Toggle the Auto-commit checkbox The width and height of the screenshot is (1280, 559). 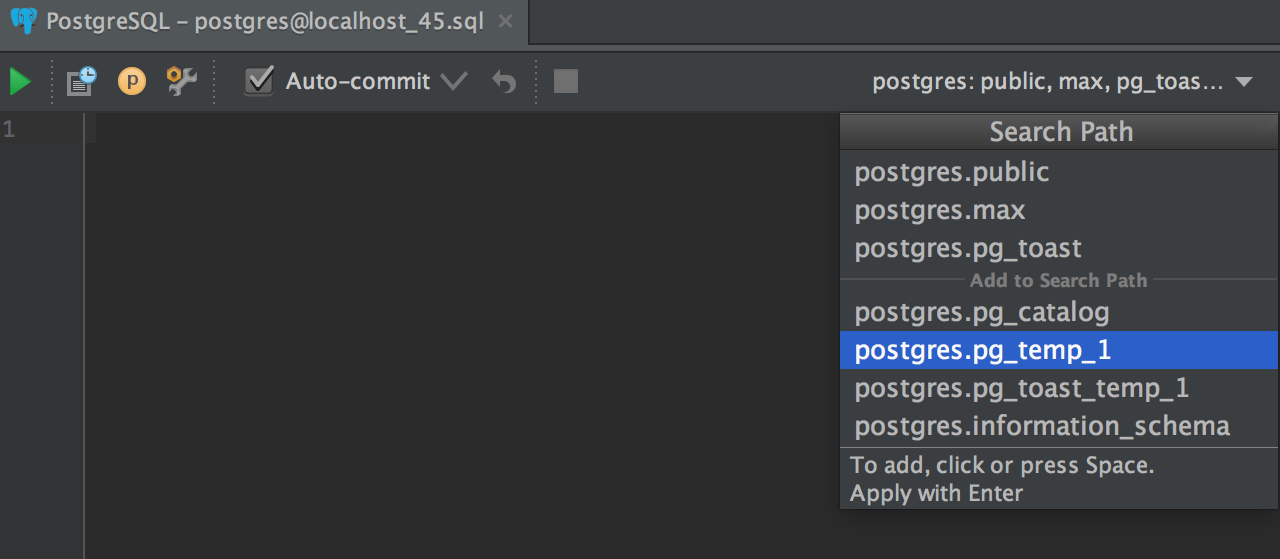(x=259, y=81)
